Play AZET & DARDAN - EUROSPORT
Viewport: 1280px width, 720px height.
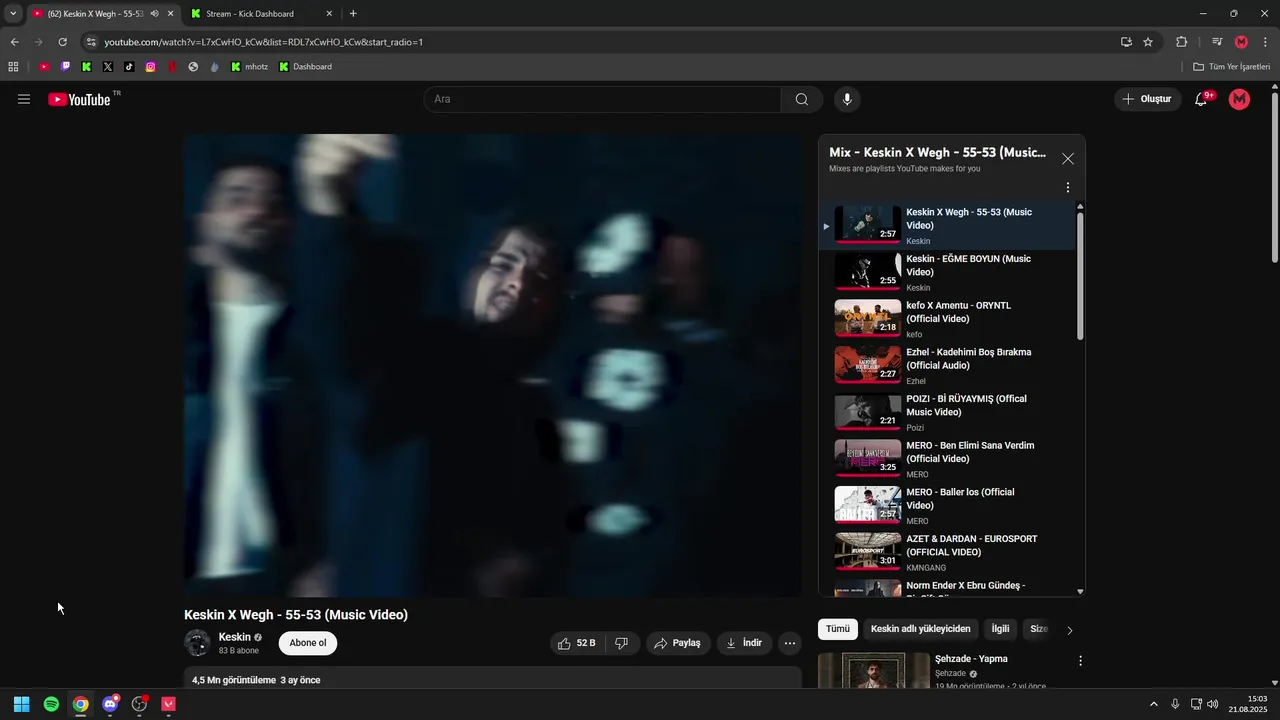pyautogui.click(x=949, y=552)
